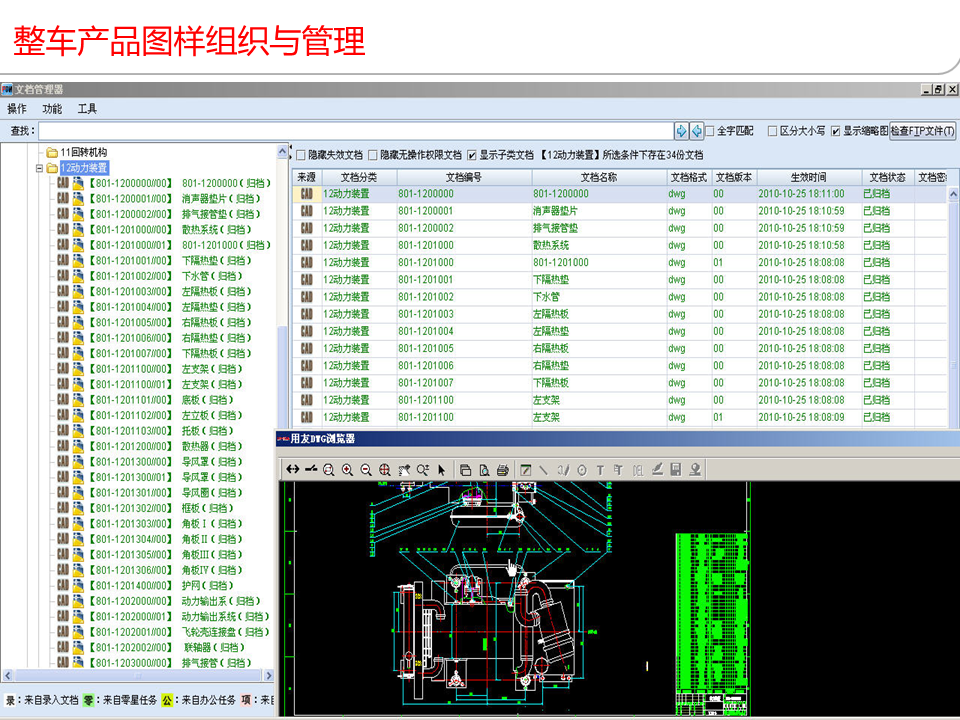
Task: Click document table scroll up arrow
Action: [x=953, y=194]
